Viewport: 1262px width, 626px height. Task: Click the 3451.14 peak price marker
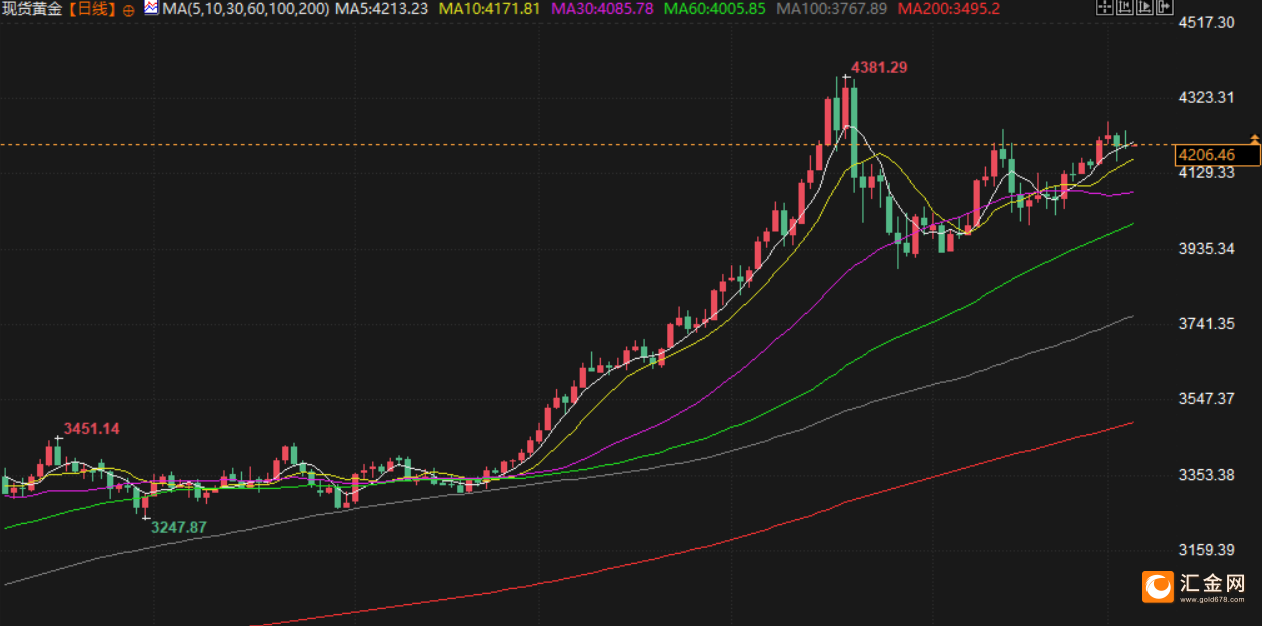92,428
